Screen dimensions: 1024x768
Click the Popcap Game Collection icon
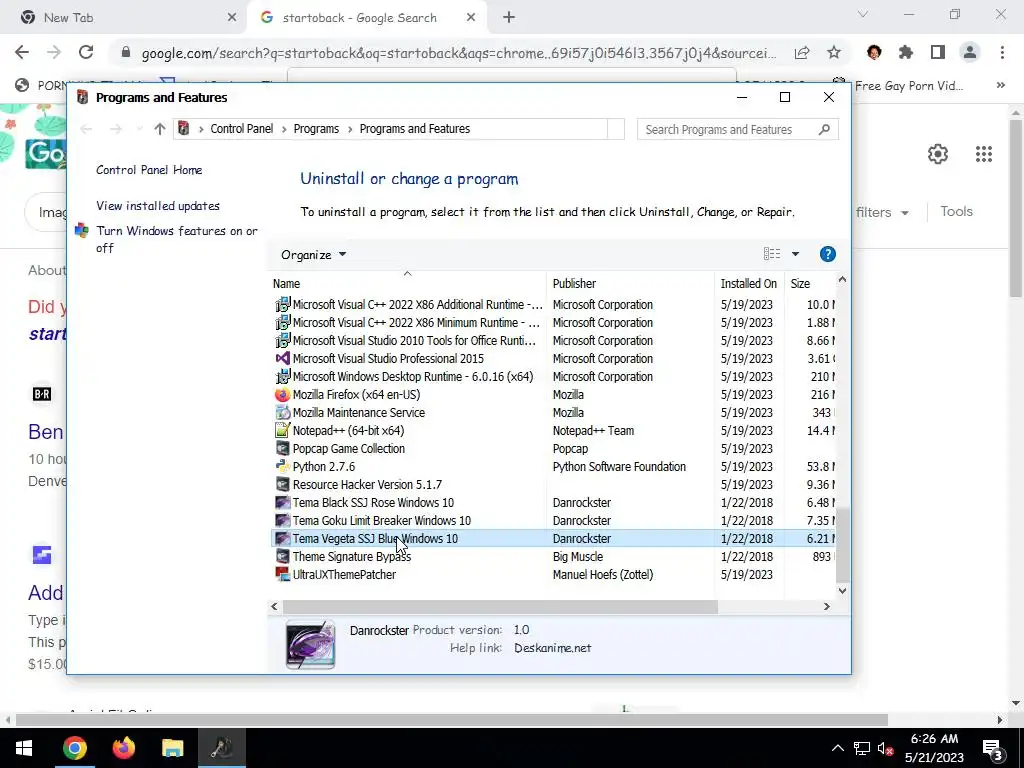coord(282,449)
